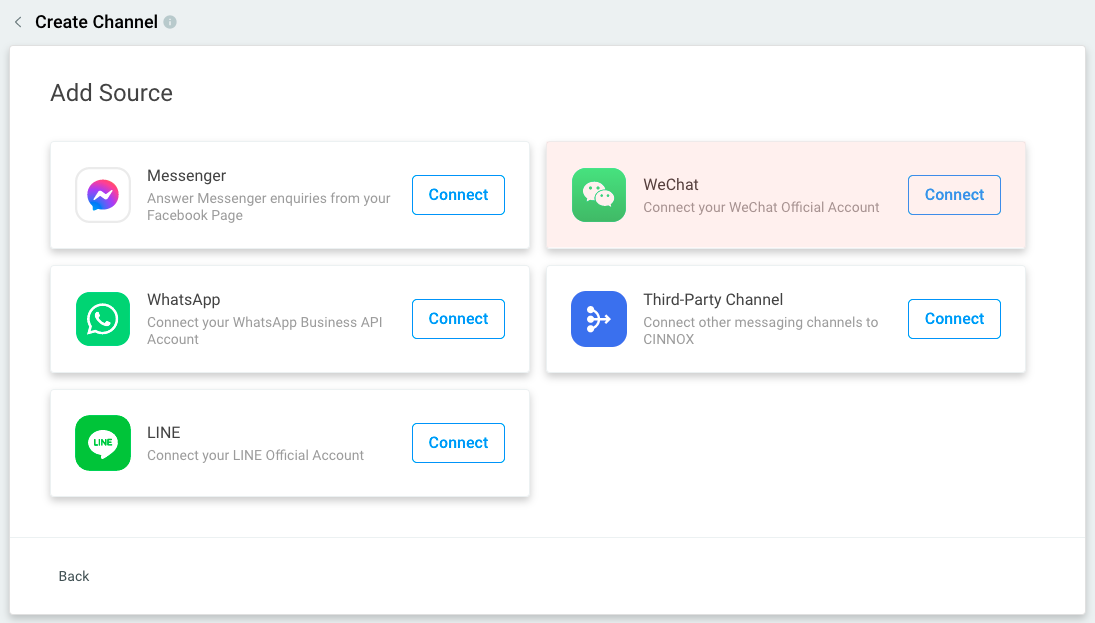This screenshot has width=1095, height=623.
Task: Connect the LINE source
Action: click(x=458, y=443)
